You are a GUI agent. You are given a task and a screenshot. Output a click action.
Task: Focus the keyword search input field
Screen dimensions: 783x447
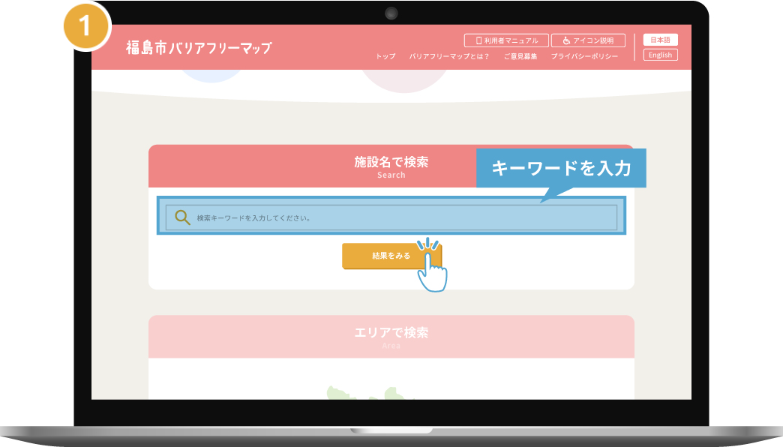pyautogui.click(x=392, y=217)
